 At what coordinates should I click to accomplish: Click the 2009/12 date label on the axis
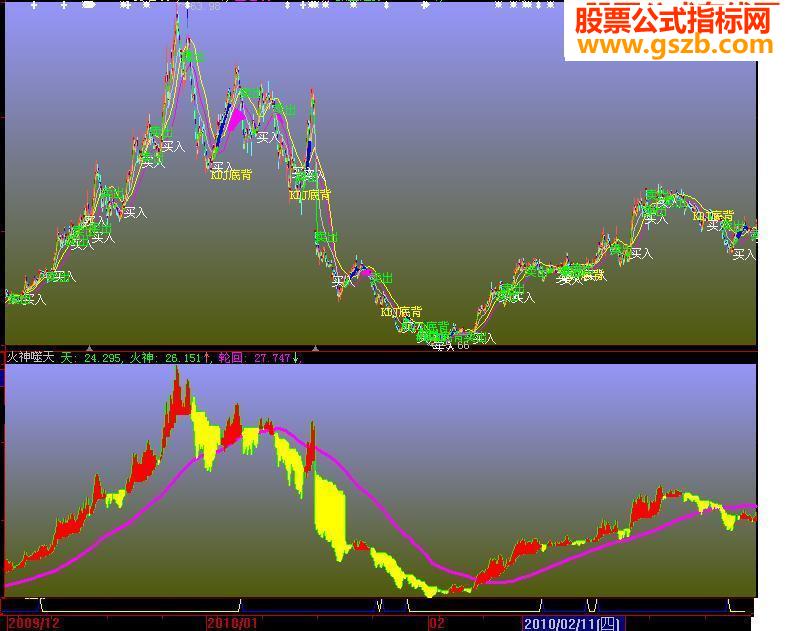[x=33, y=623]
